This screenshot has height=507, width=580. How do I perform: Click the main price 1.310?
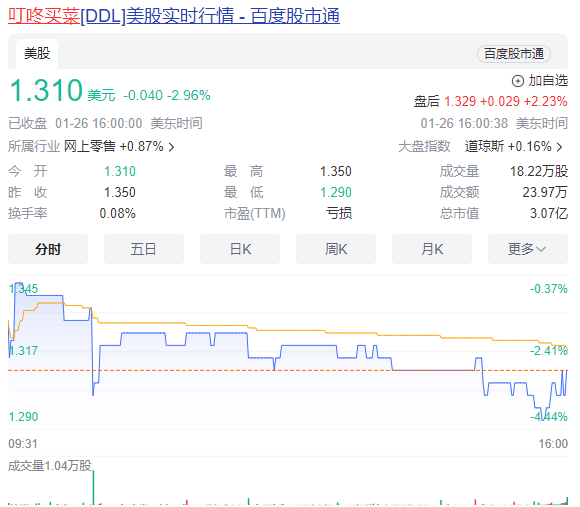point(46,90)
